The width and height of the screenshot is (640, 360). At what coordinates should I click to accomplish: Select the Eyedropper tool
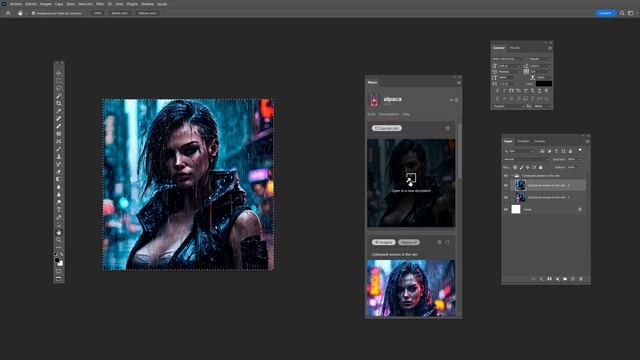59,111
